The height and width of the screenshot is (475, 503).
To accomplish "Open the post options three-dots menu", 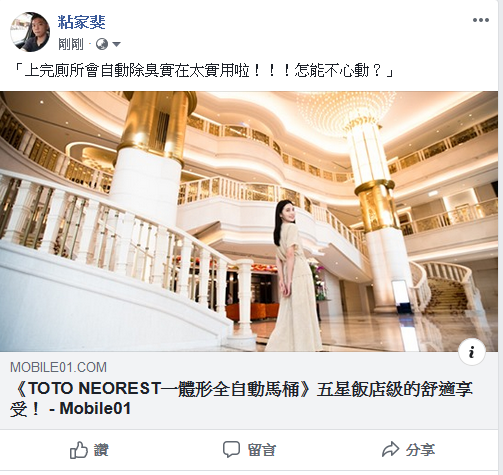I will [x=481, y=20].
